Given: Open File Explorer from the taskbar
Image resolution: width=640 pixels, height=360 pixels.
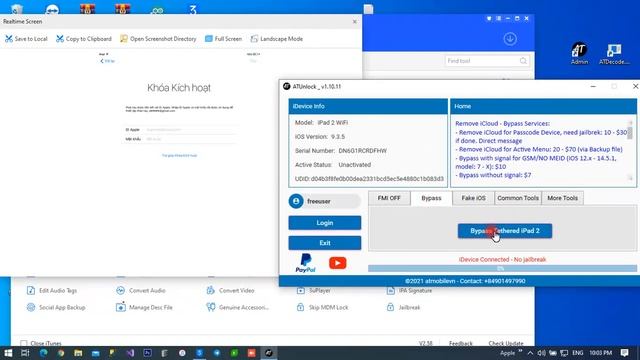Looking at the screenshot, I should click(78, 353).
